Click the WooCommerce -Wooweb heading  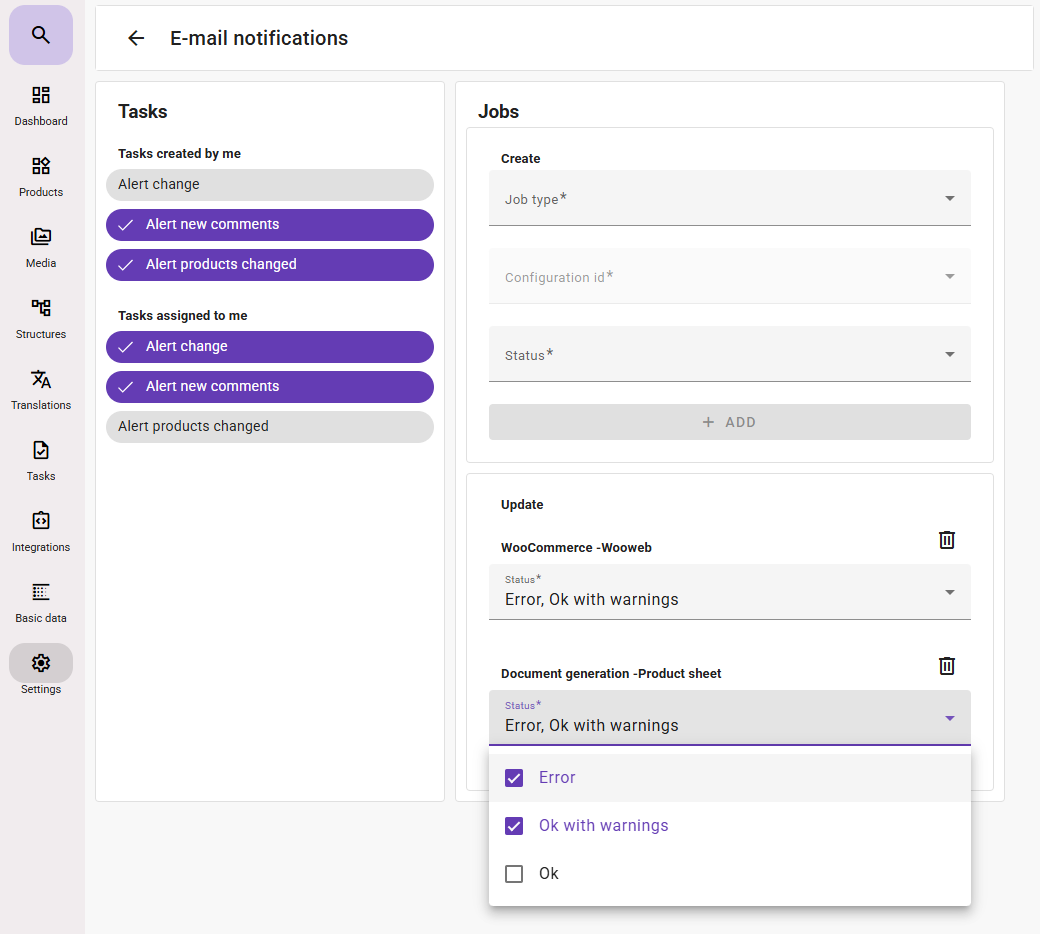[x=576, y=548]
